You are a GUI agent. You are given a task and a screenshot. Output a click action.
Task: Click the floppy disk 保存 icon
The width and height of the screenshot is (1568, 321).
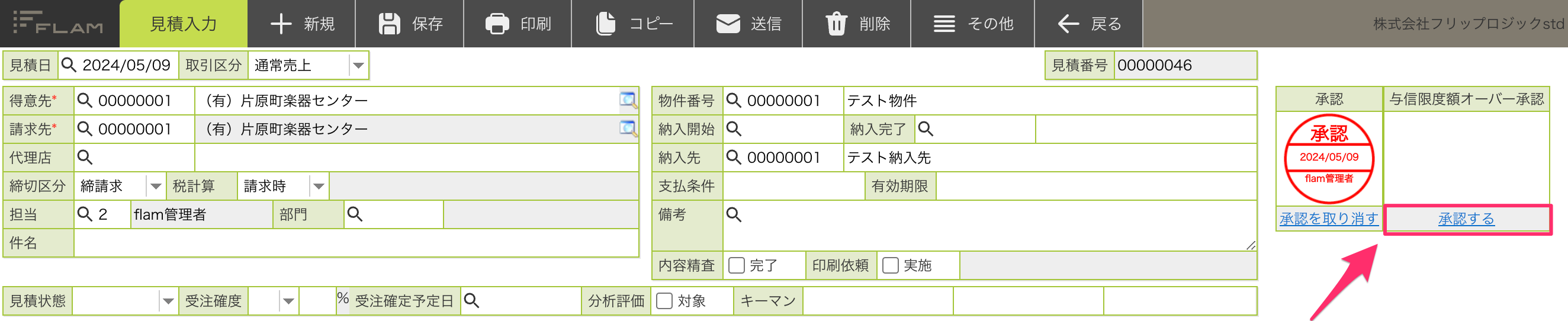pyautogui.click(x=390, y=24)
